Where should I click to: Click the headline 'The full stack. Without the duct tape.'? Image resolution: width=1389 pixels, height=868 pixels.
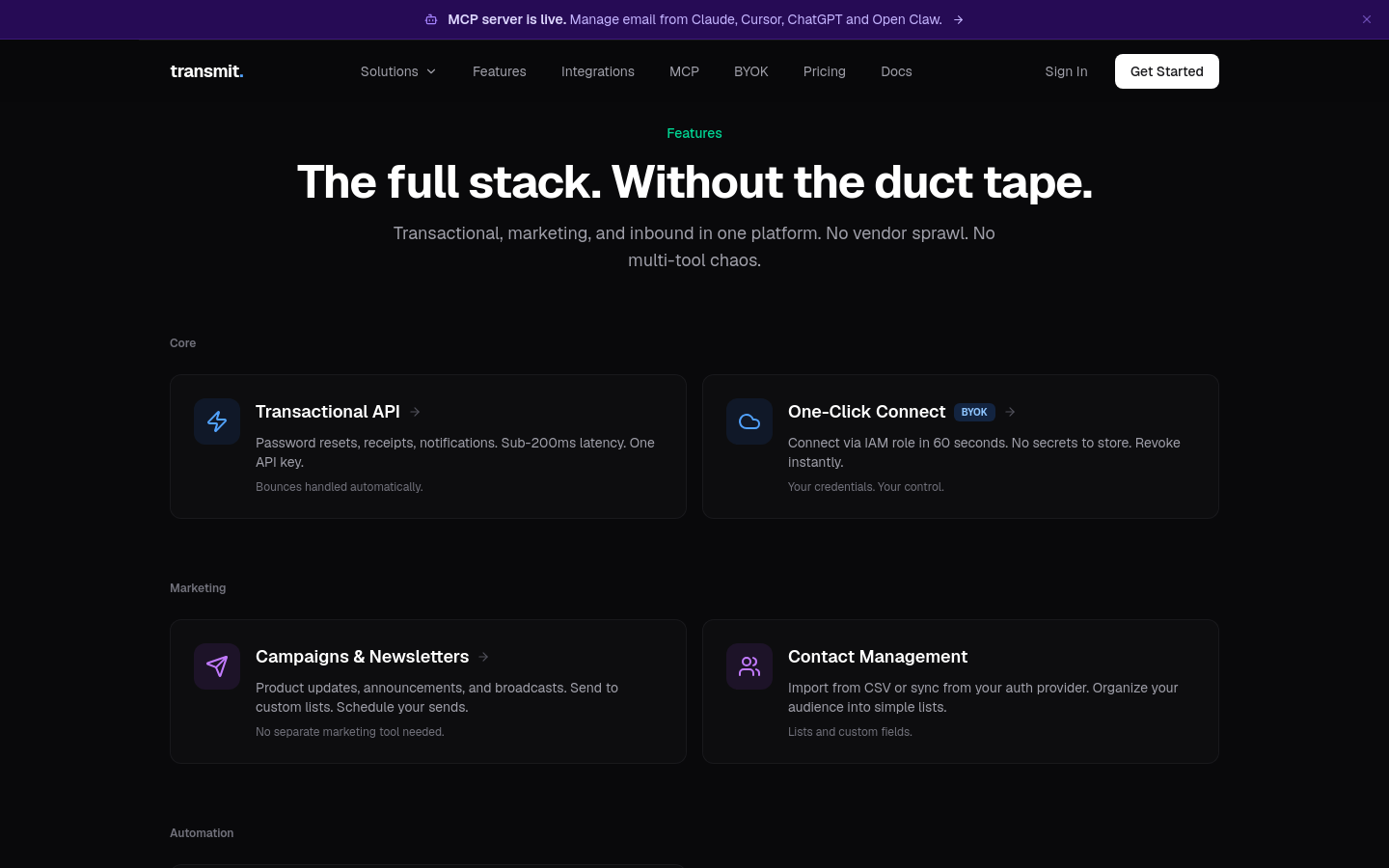click(694, 181)
